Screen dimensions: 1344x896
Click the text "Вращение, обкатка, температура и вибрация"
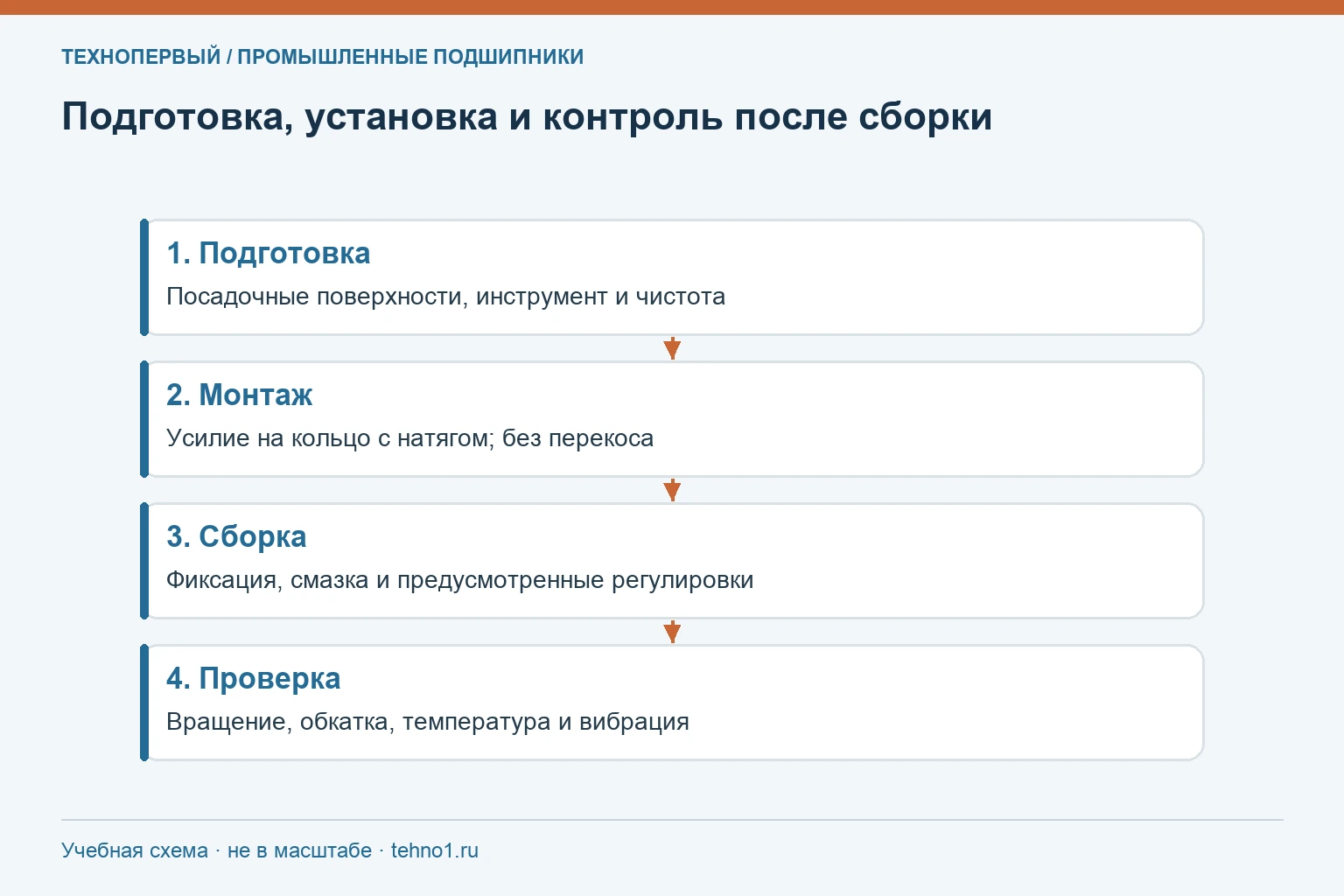pyautogui.click(x=428, y=722)
